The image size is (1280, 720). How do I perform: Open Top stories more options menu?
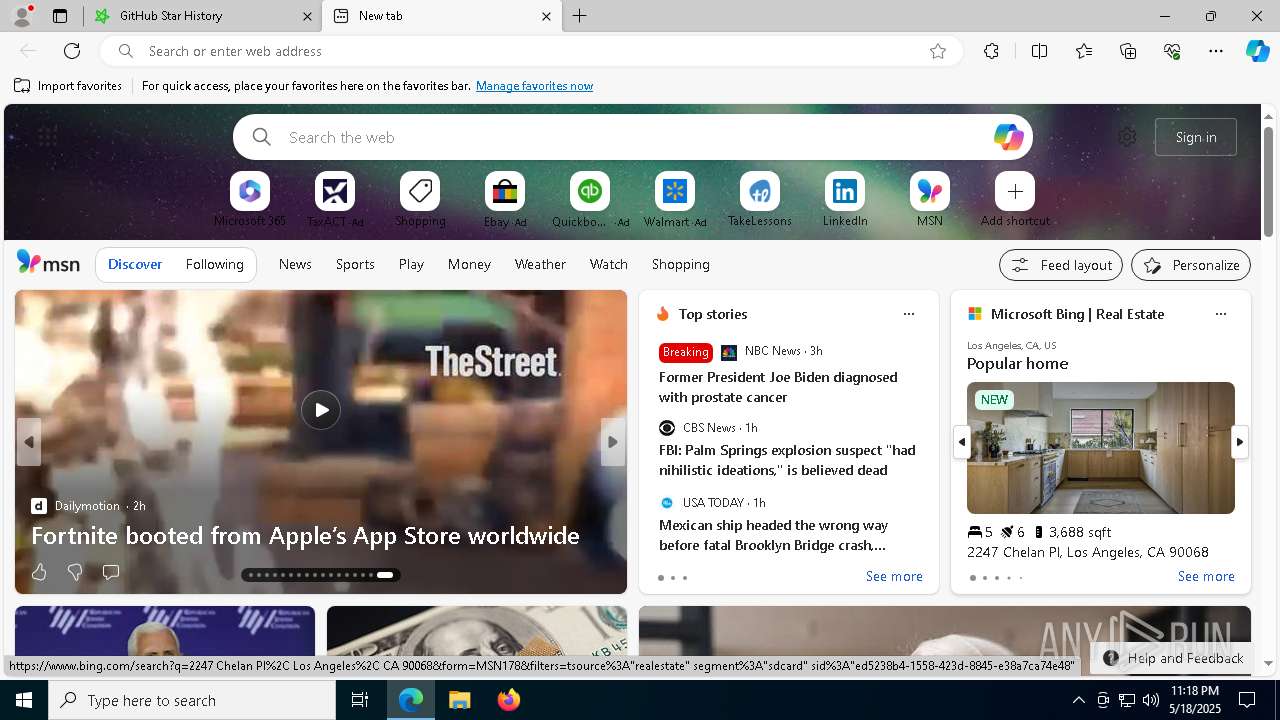coord(909,314)
